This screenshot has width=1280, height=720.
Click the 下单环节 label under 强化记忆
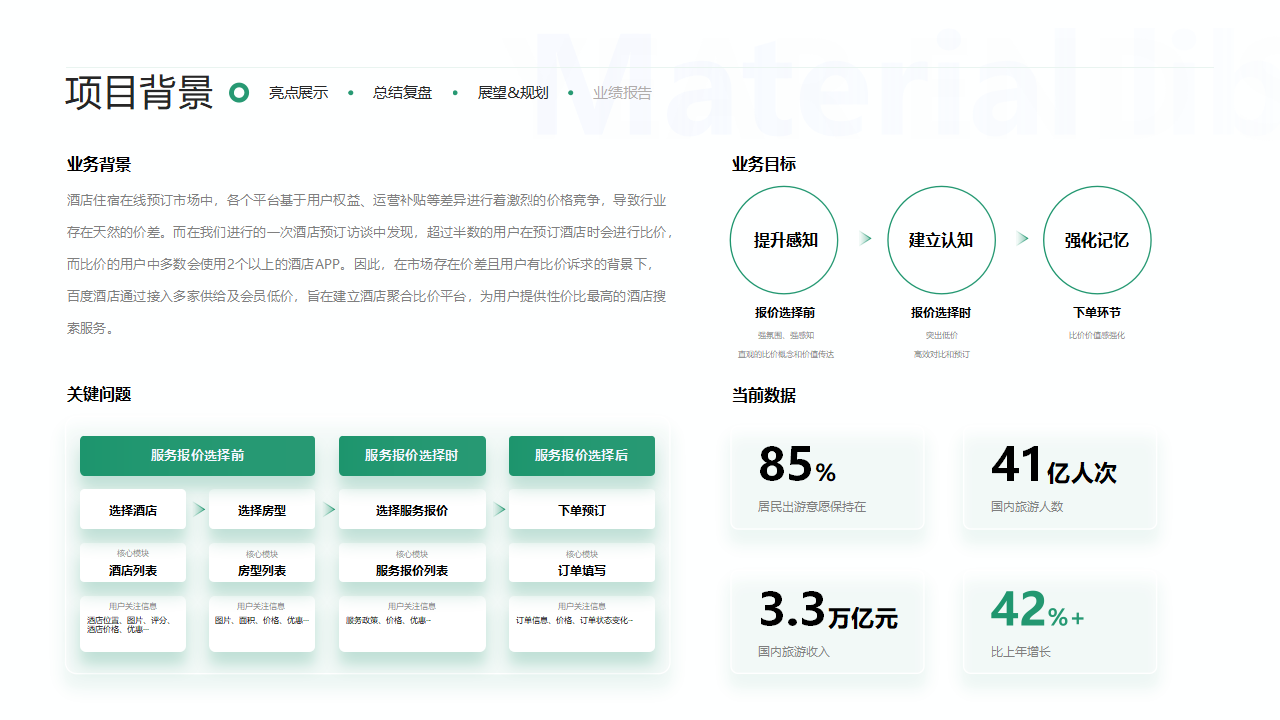1097,313
